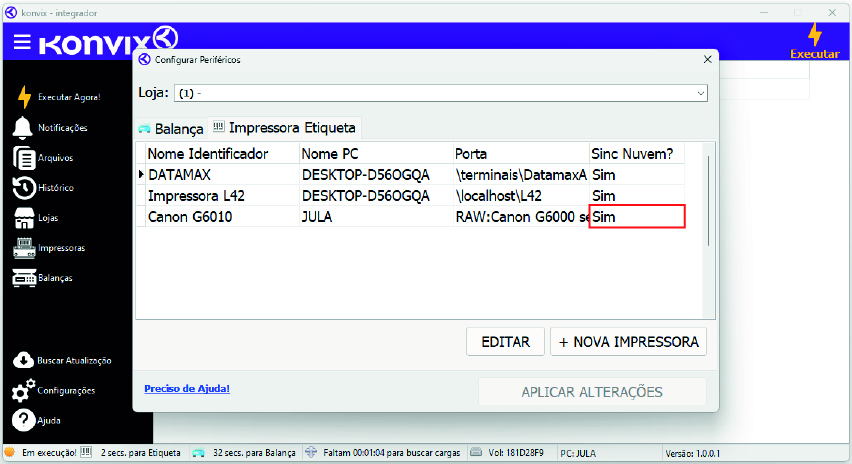Click the DATAMAX row indicator arrow
Screen dimensions: 852x464
point(141,174)
